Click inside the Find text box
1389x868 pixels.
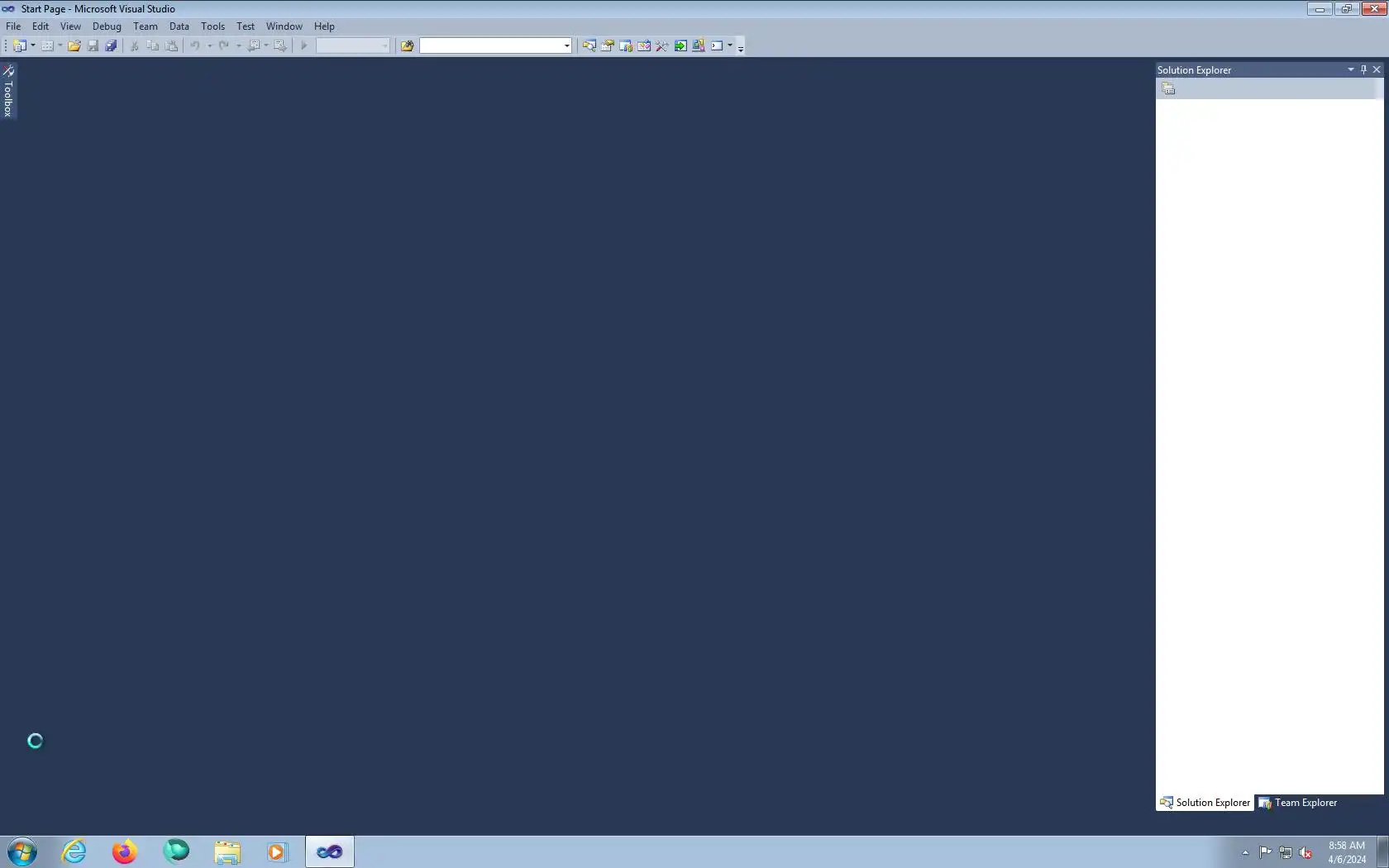click(490, 46)
